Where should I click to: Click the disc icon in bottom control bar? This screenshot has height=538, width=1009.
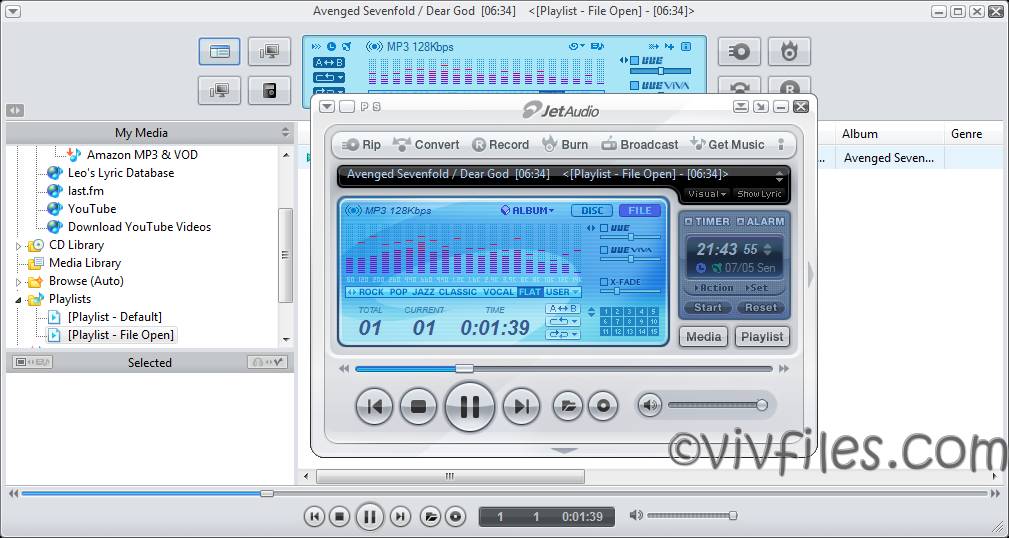pyautogui.click(x=455, y=516)
